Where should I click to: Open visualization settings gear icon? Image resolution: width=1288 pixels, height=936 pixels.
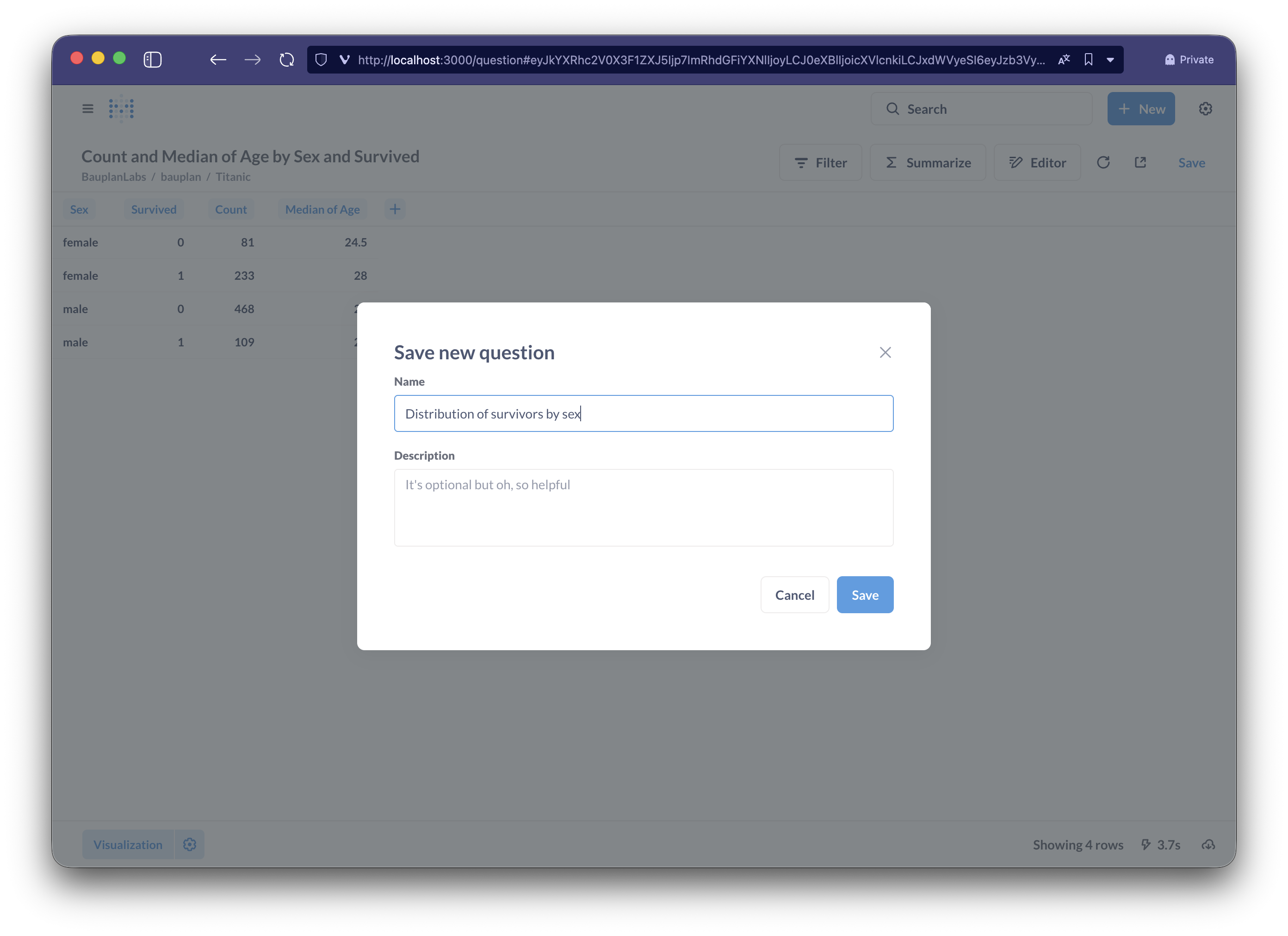point(190,844)
